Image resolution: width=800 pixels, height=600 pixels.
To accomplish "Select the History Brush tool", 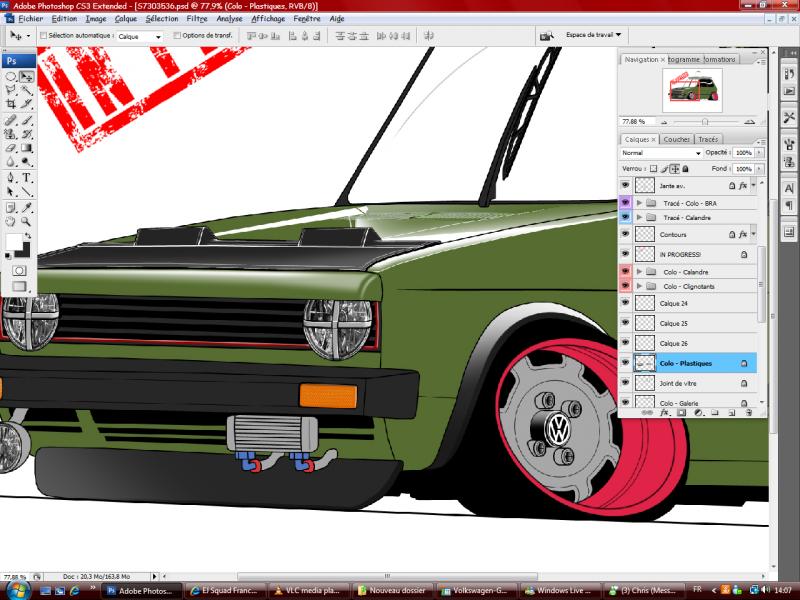I will [x=26, y=134].
